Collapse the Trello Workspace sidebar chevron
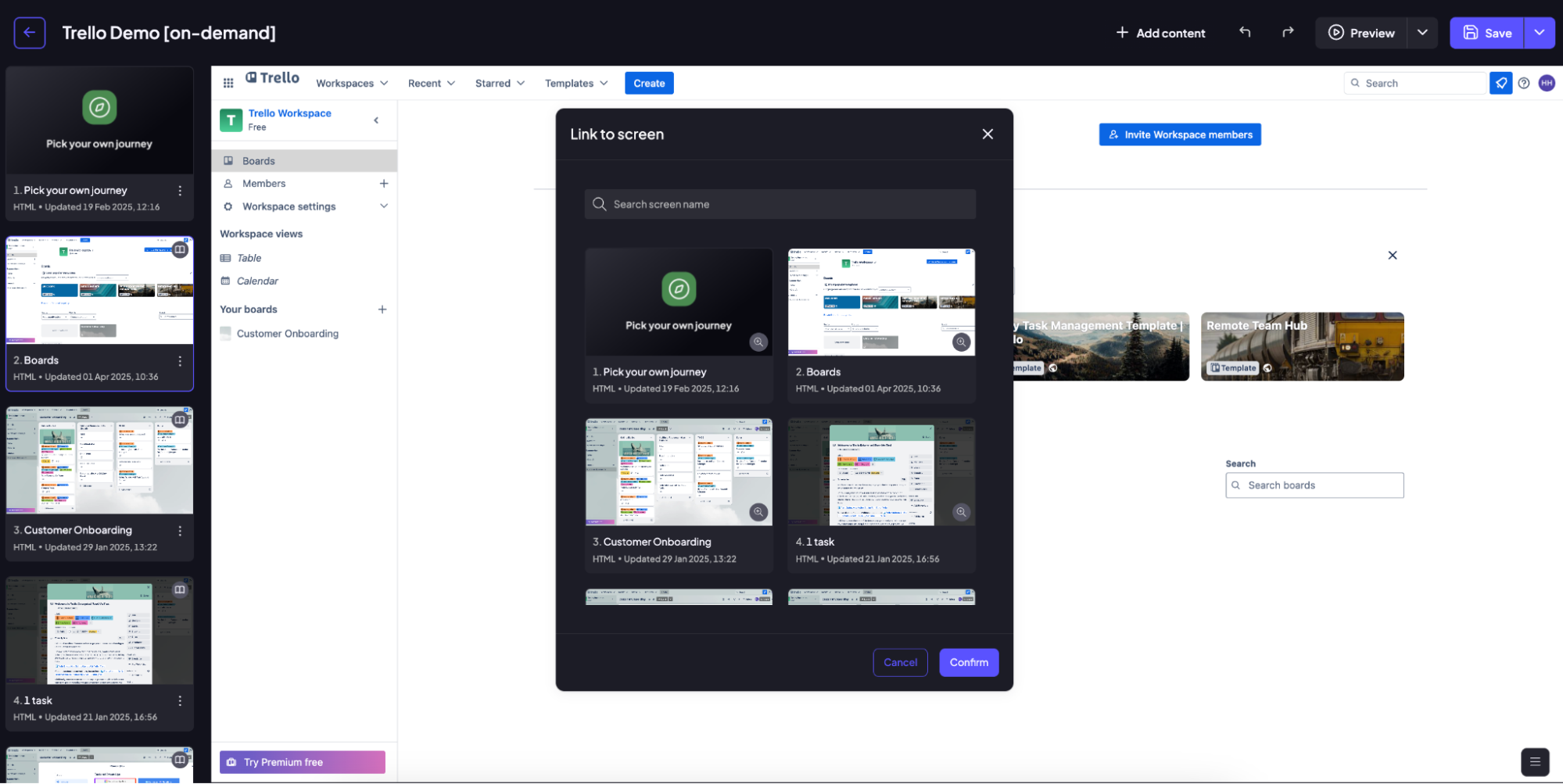 click(x=376, y=120)
